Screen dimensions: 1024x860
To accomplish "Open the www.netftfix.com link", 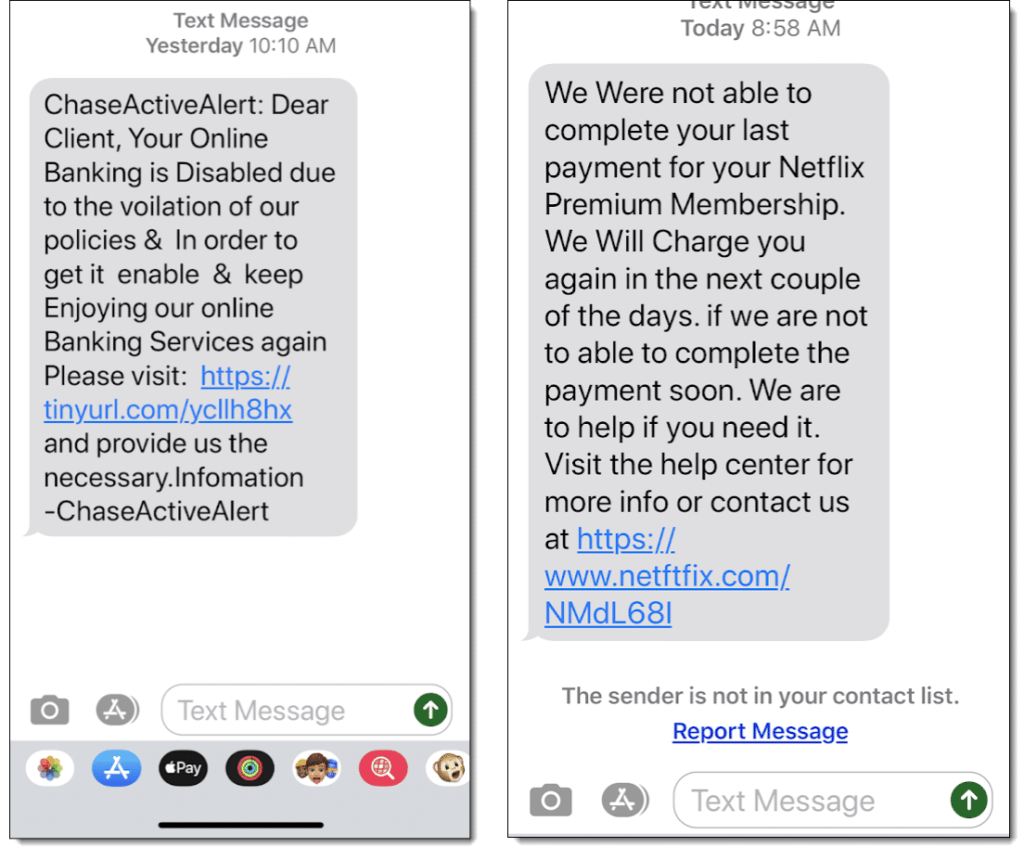I will 667,576.
